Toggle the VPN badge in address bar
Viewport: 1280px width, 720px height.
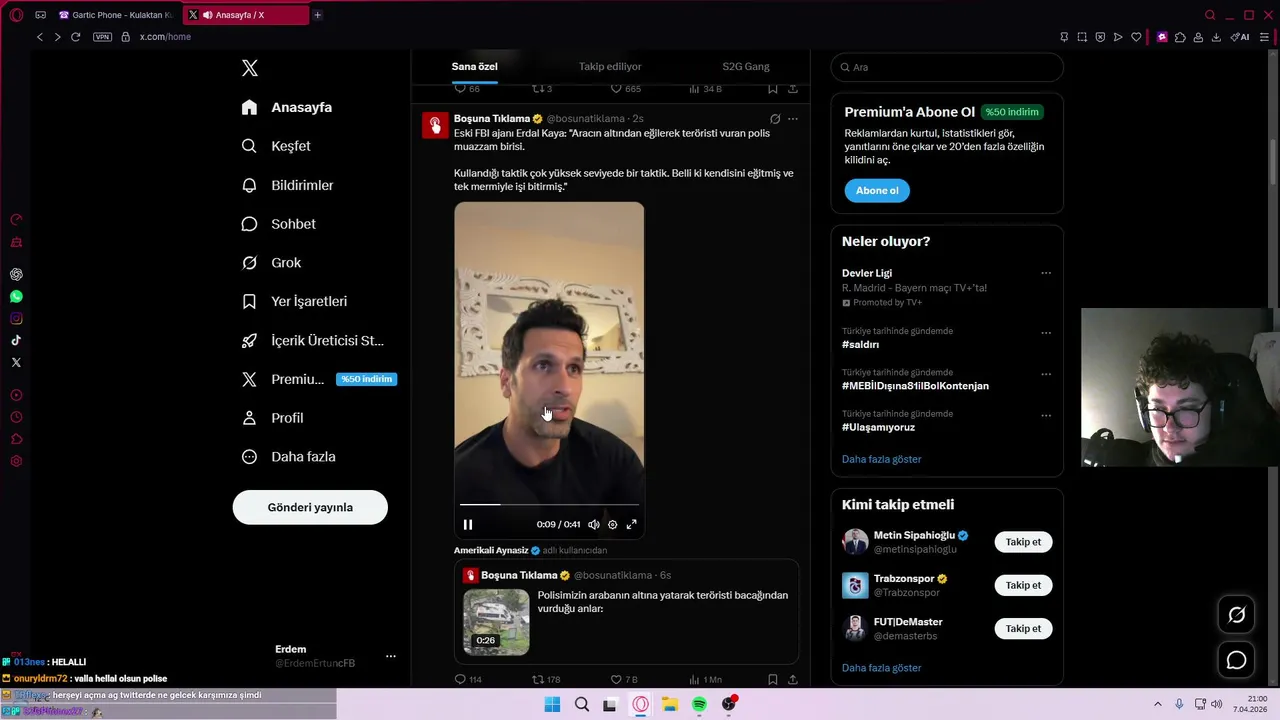click(102, 37)
